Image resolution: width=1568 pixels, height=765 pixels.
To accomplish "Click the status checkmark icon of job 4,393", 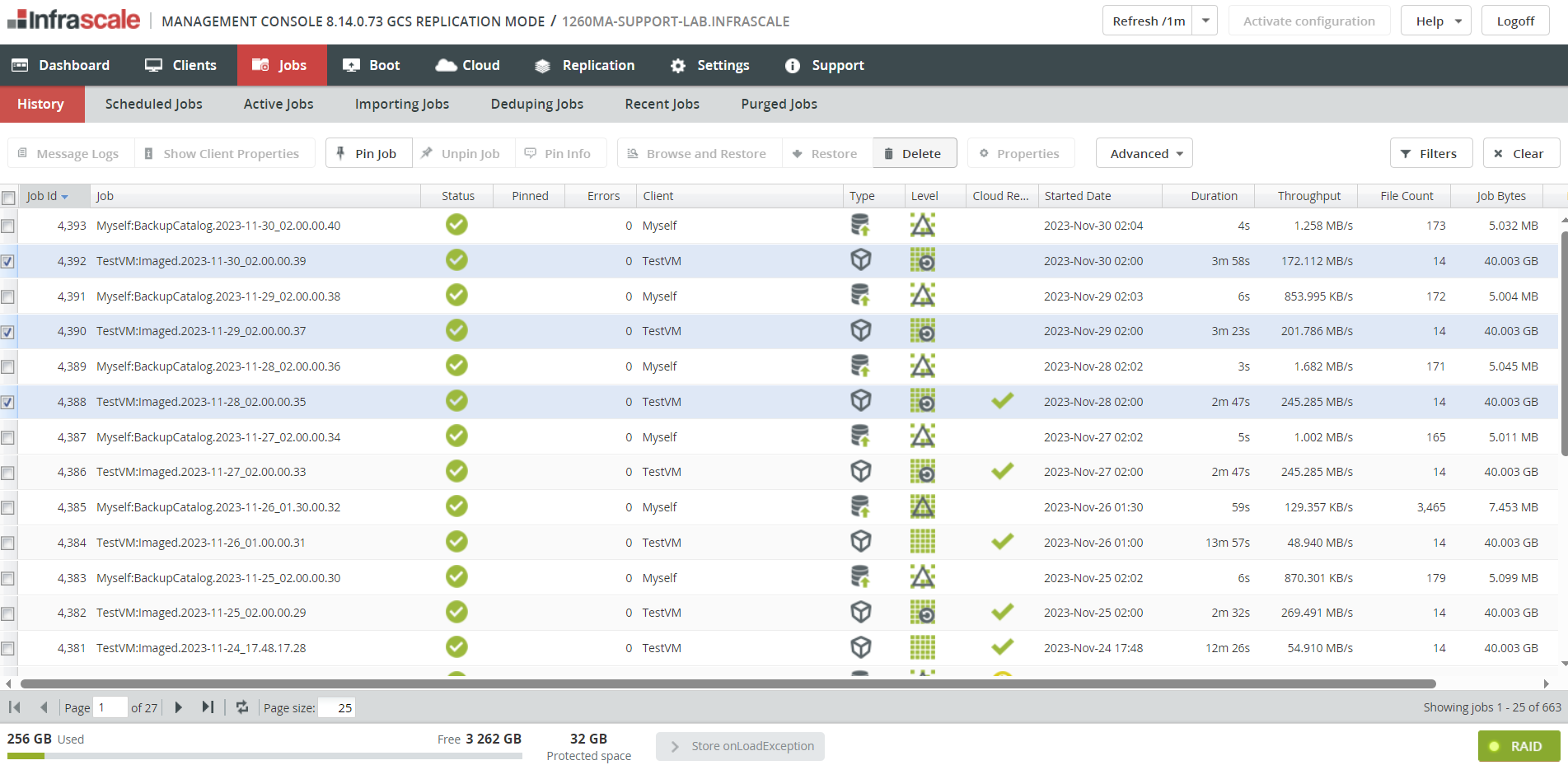I will pos(456,225).
